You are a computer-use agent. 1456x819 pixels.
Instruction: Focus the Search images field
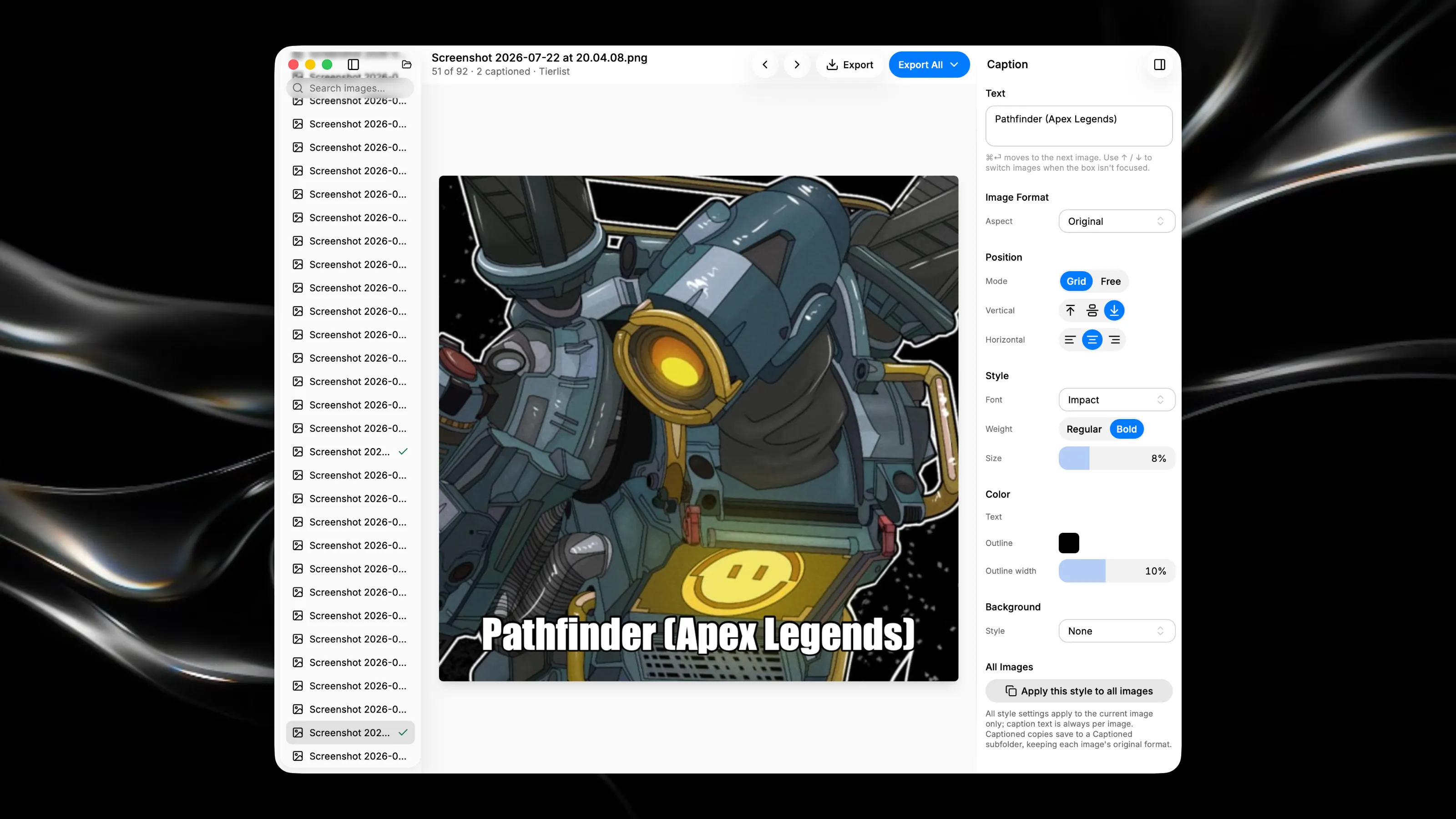350,88
